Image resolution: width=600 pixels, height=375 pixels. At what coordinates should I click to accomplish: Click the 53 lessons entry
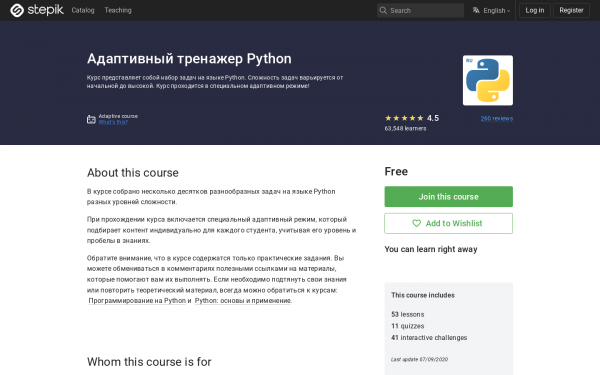pyautogui.click(x=408, y=315)
